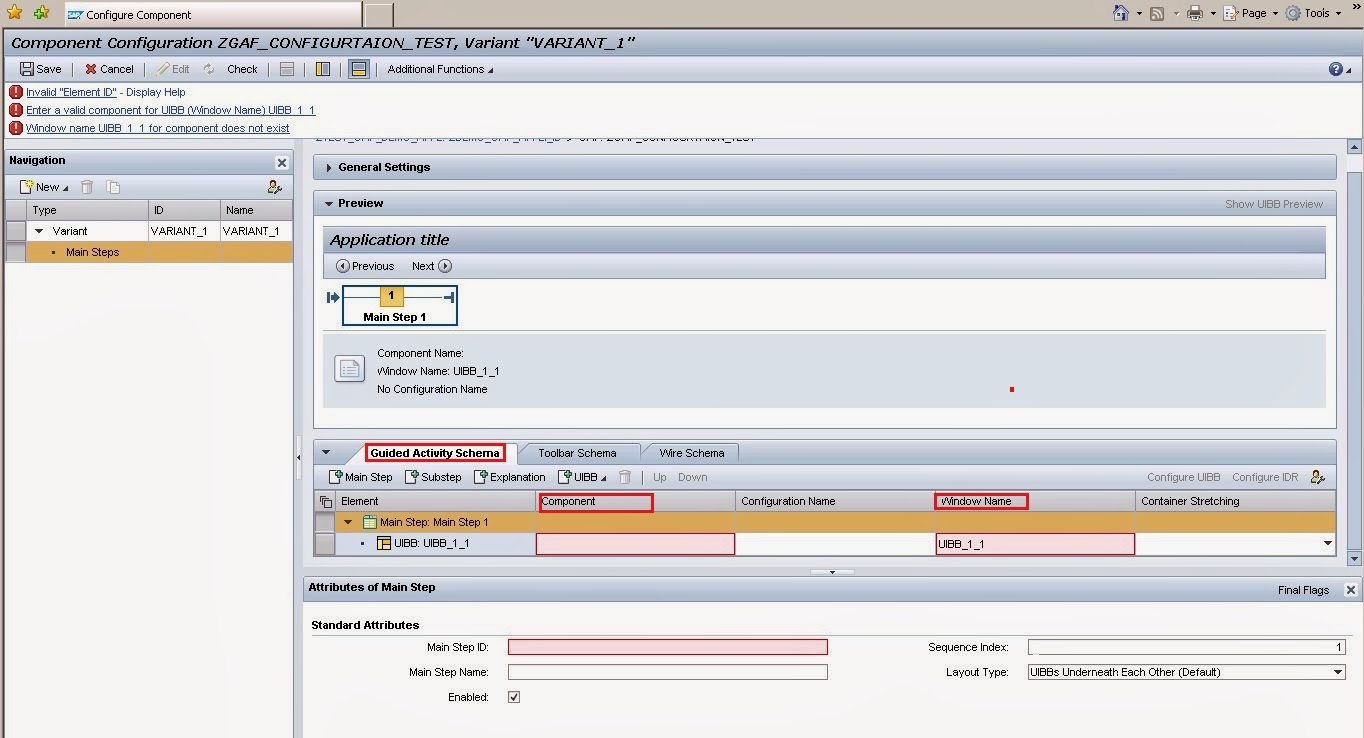Switch to the Wire Schema tab

tap(691, 453)
